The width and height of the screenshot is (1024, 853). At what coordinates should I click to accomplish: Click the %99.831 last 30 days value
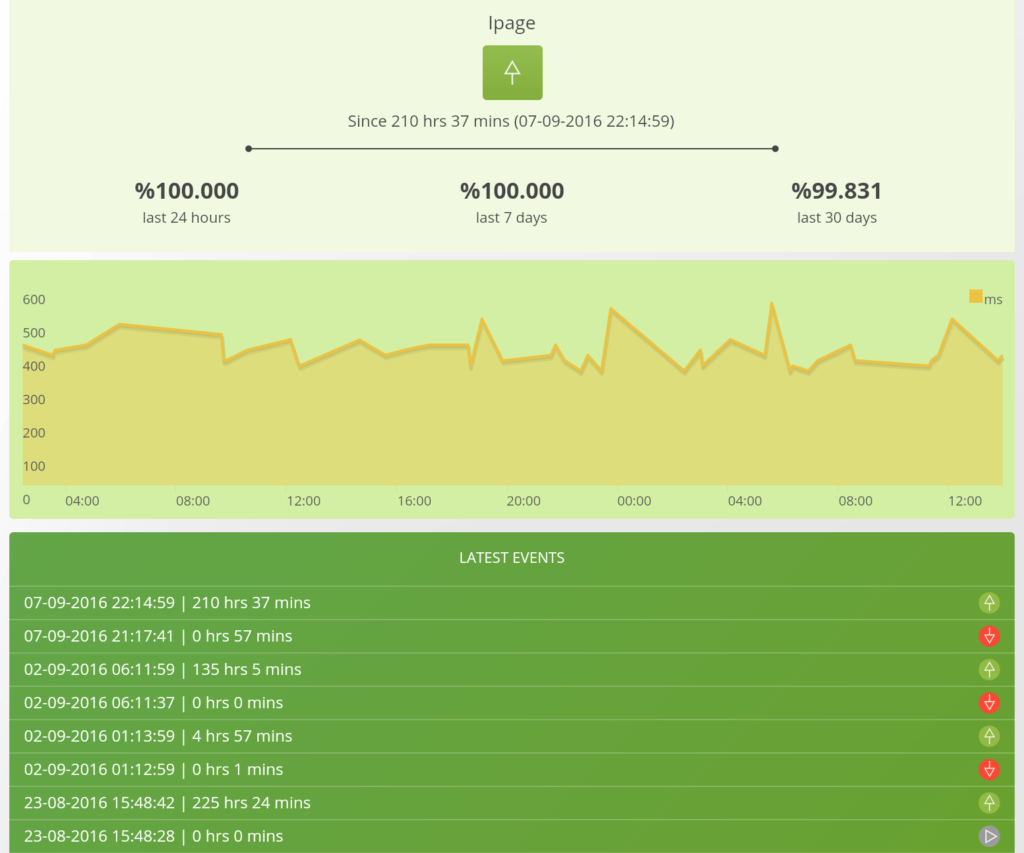[837, 191]
